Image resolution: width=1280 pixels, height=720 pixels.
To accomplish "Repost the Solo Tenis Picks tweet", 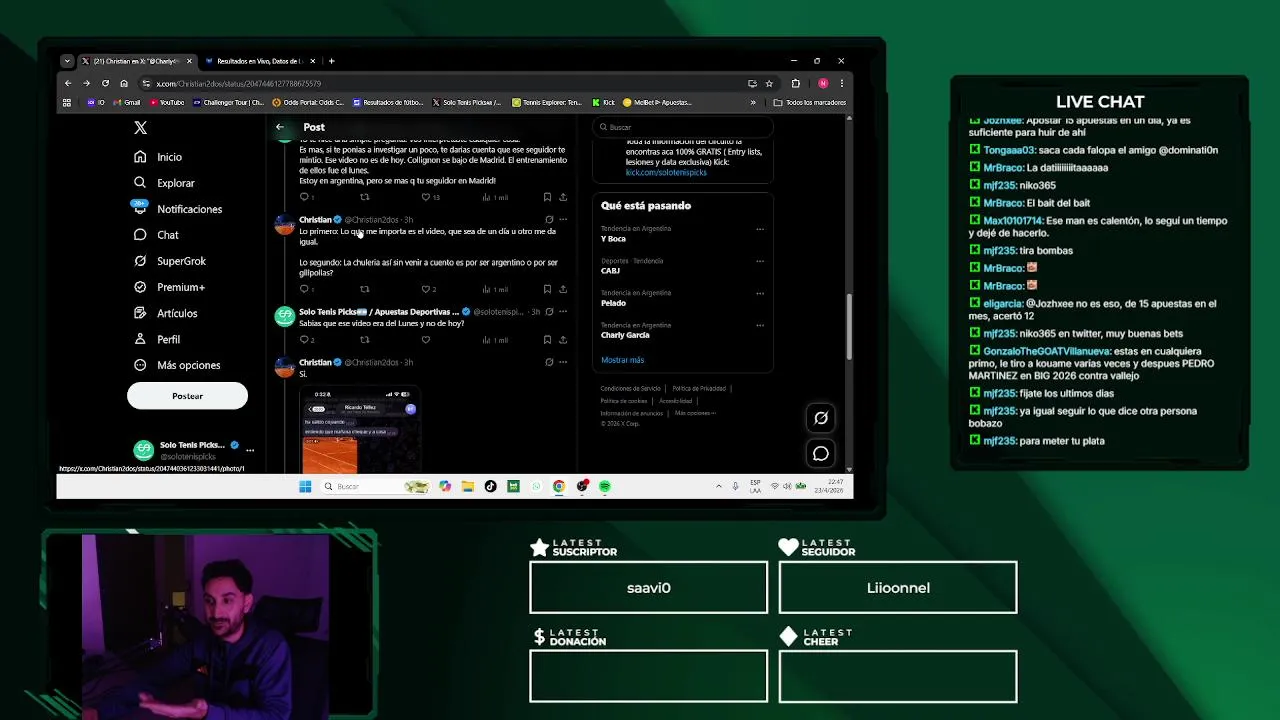I will (x=364, y=340).
